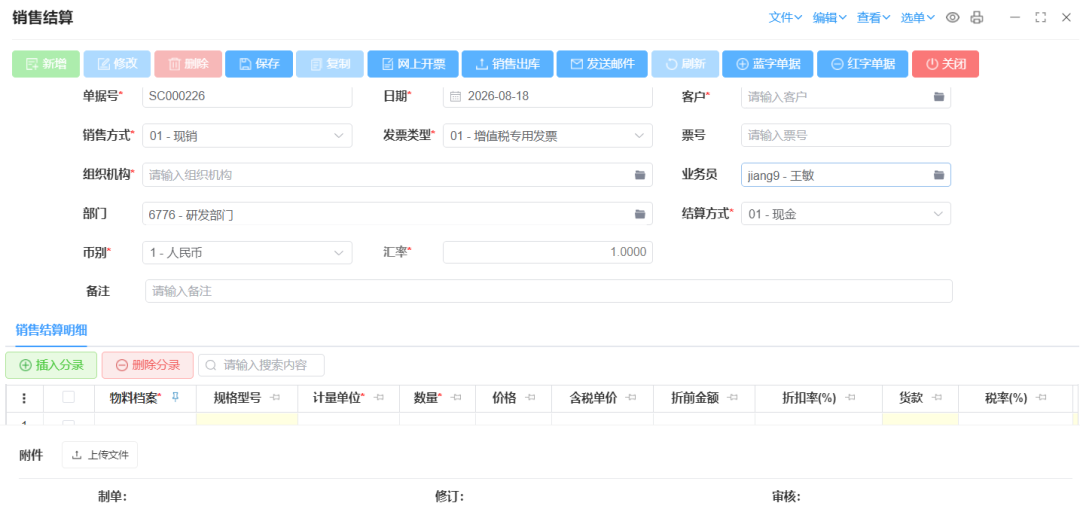Click the date field showing 2026-08-18

pyautogui.click(x=548, y=96)
